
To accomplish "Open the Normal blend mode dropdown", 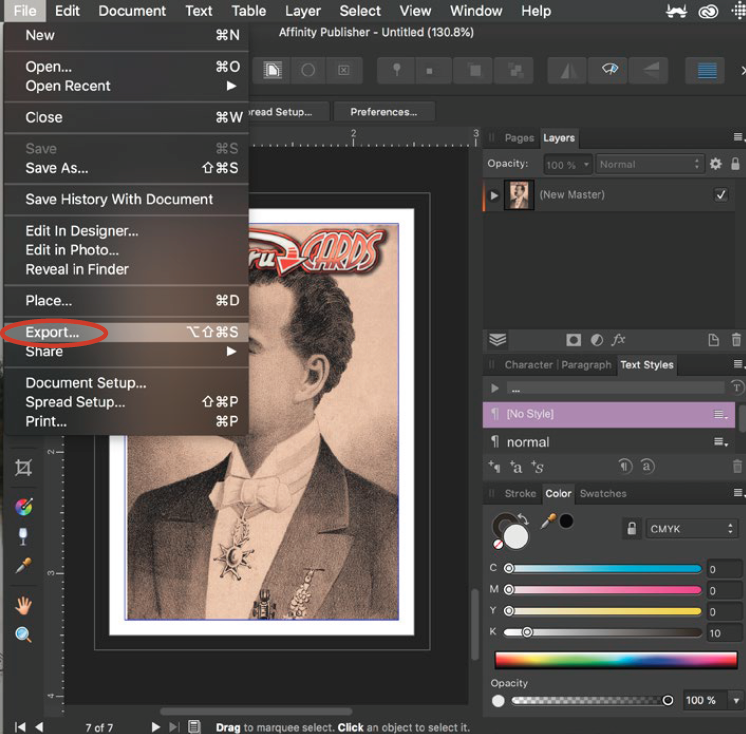I will (x=650, y=164).
